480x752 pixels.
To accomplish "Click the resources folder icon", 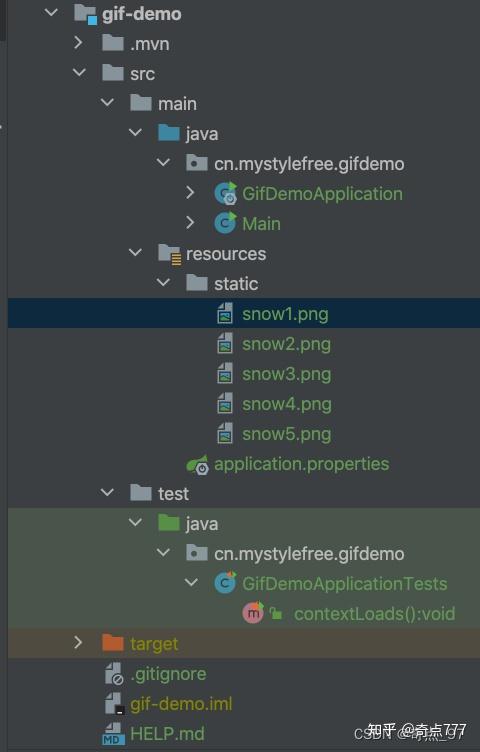I will (x=170, y=254).
